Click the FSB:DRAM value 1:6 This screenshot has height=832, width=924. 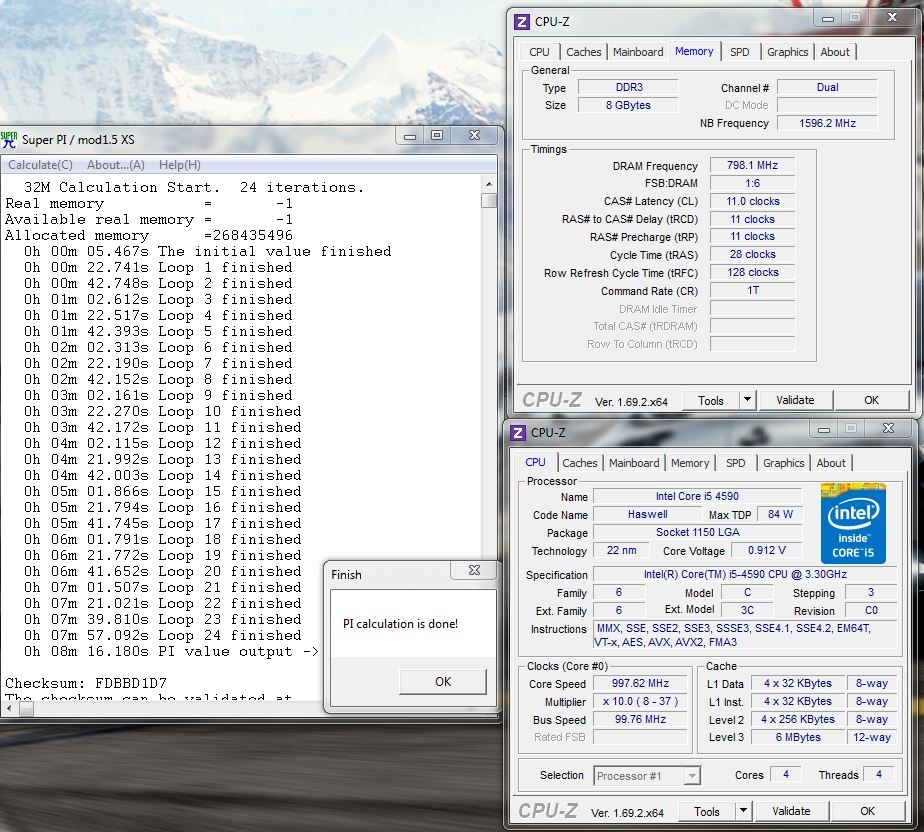752,183
